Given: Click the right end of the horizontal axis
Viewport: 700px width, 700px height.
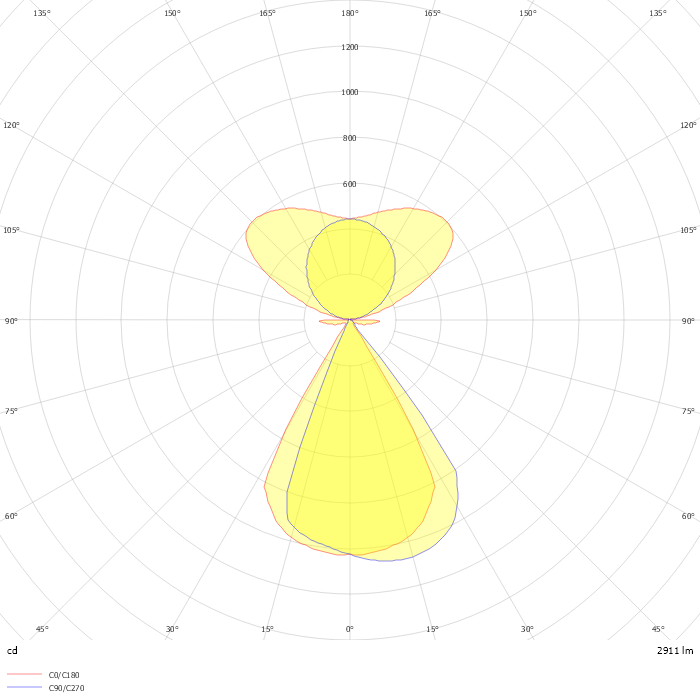Looking at the screenshot, I should (696, 320).
